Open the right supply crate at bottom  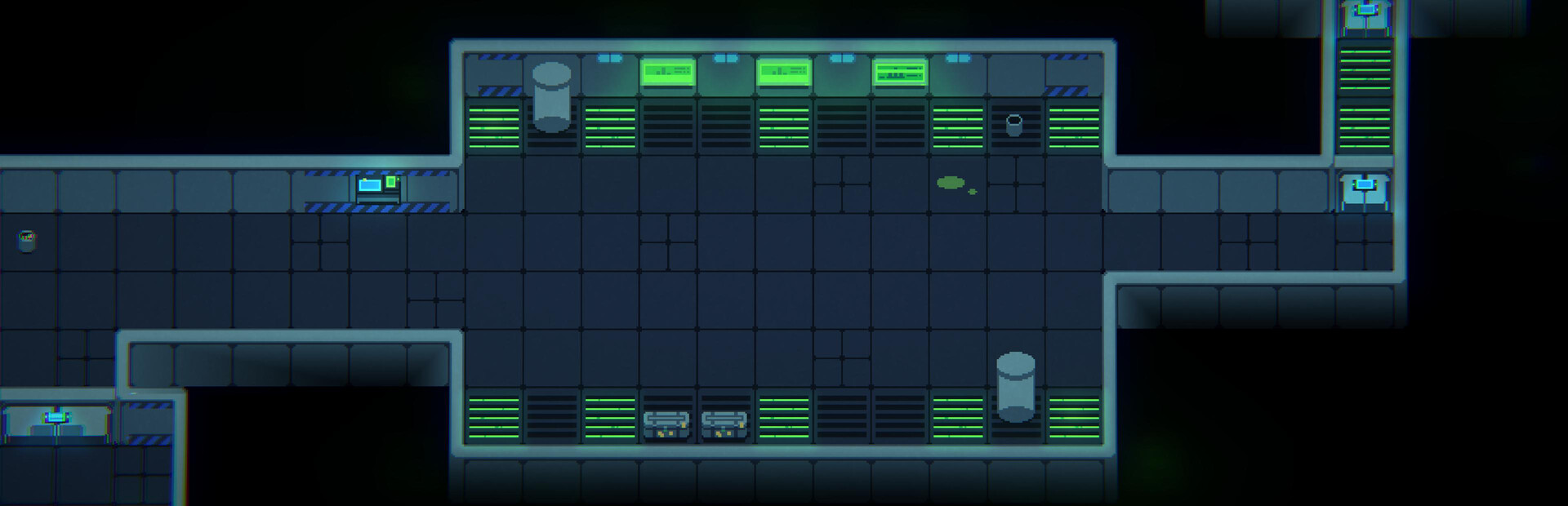724,424
